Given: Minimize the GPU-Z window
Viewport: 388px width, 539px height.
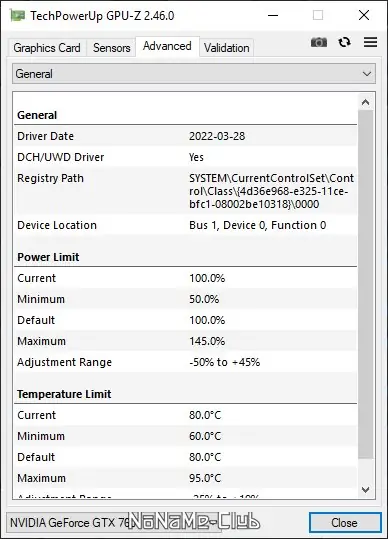Looking at the screenshot, I should tap(273, 15).
